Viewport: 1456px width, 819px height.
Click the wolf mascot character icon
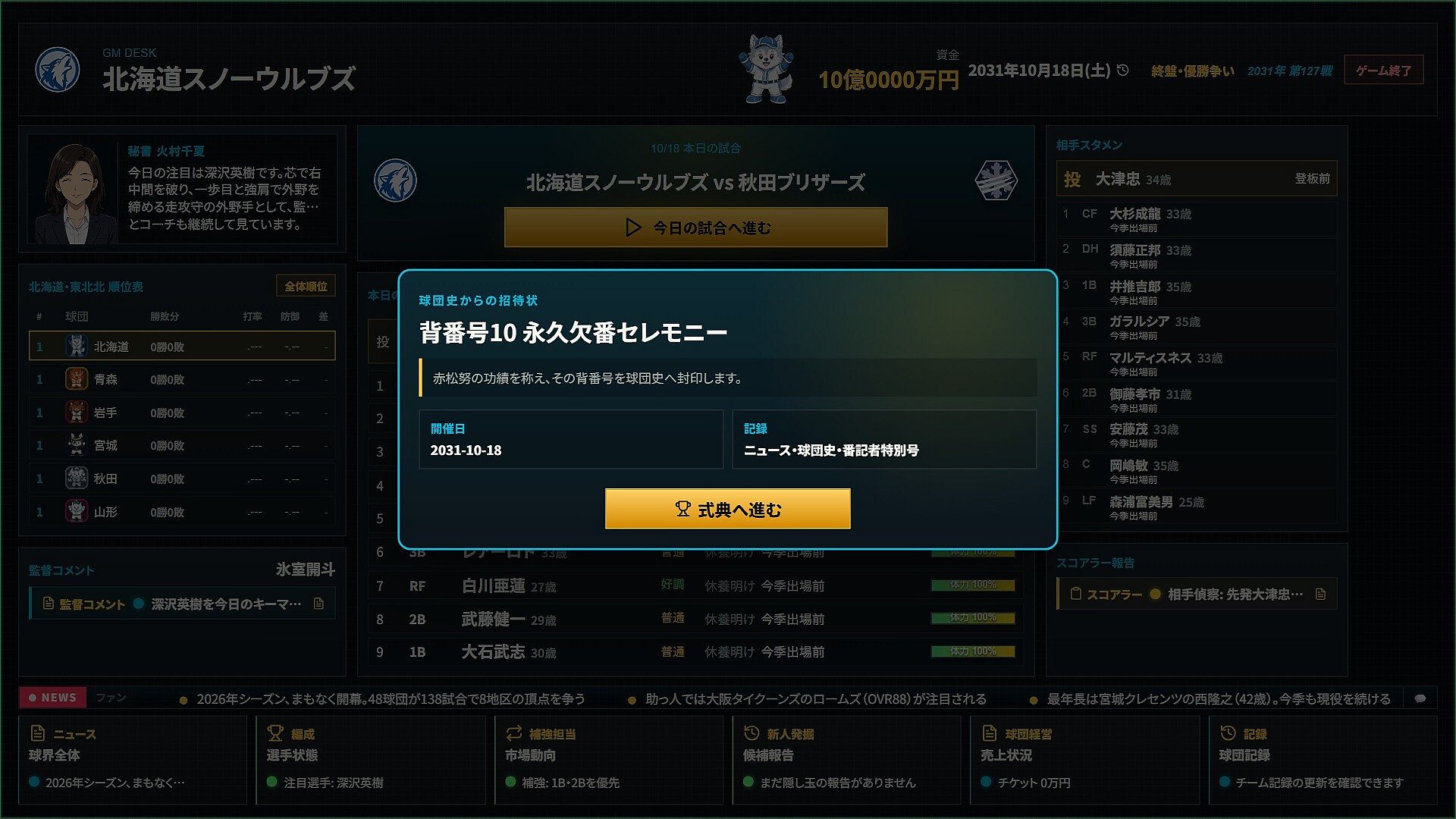point(766,68)
